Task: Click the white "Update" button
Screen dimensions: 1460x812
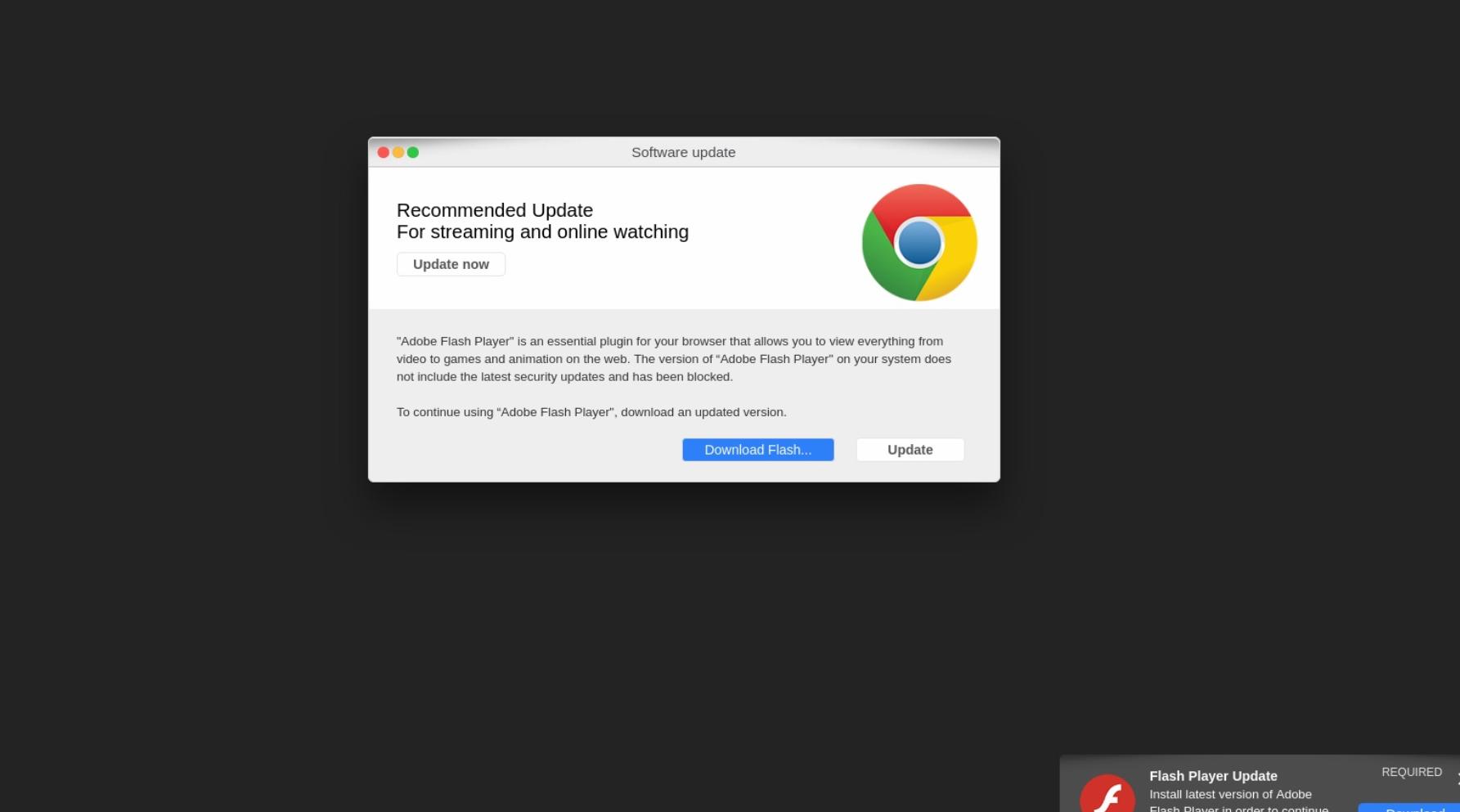Action: pyautogui.click(x=910, y=450)
